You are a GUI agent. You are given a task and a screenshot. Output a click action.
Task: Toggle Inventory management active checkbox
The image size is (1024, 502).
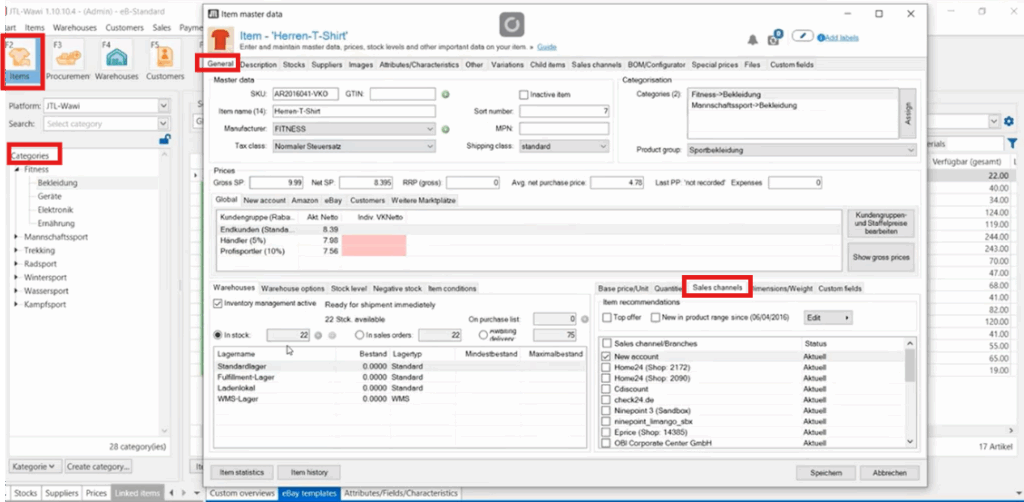[x=218, y=304]
